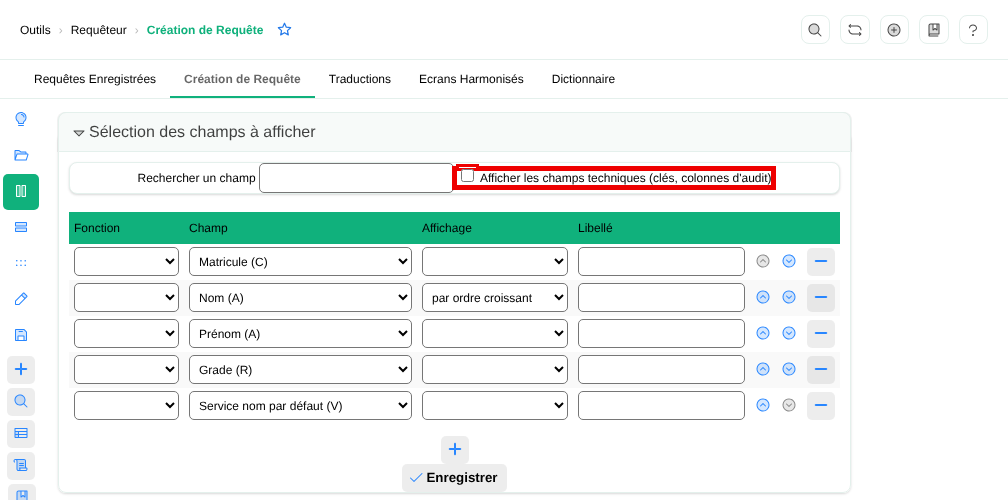This screenshot has width=1008, height=500.
Task: Click the floppy disk save icon in sidebar
Action: pyautogui.click(x=21, y=335)
